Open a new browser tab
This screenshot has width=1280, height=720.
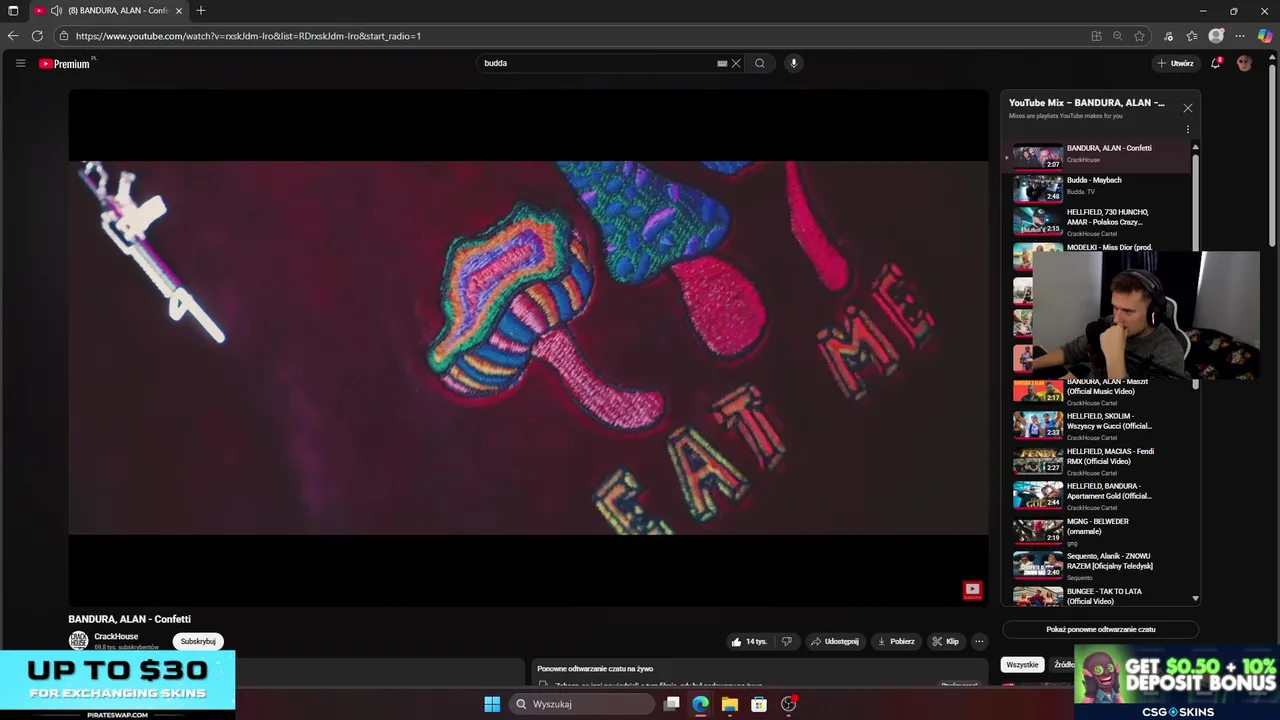201,10
